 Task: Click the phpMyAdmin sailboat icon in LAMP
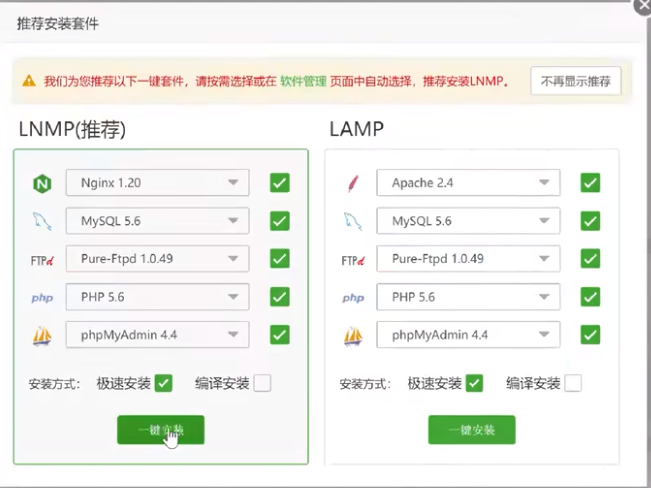(353, 336)
